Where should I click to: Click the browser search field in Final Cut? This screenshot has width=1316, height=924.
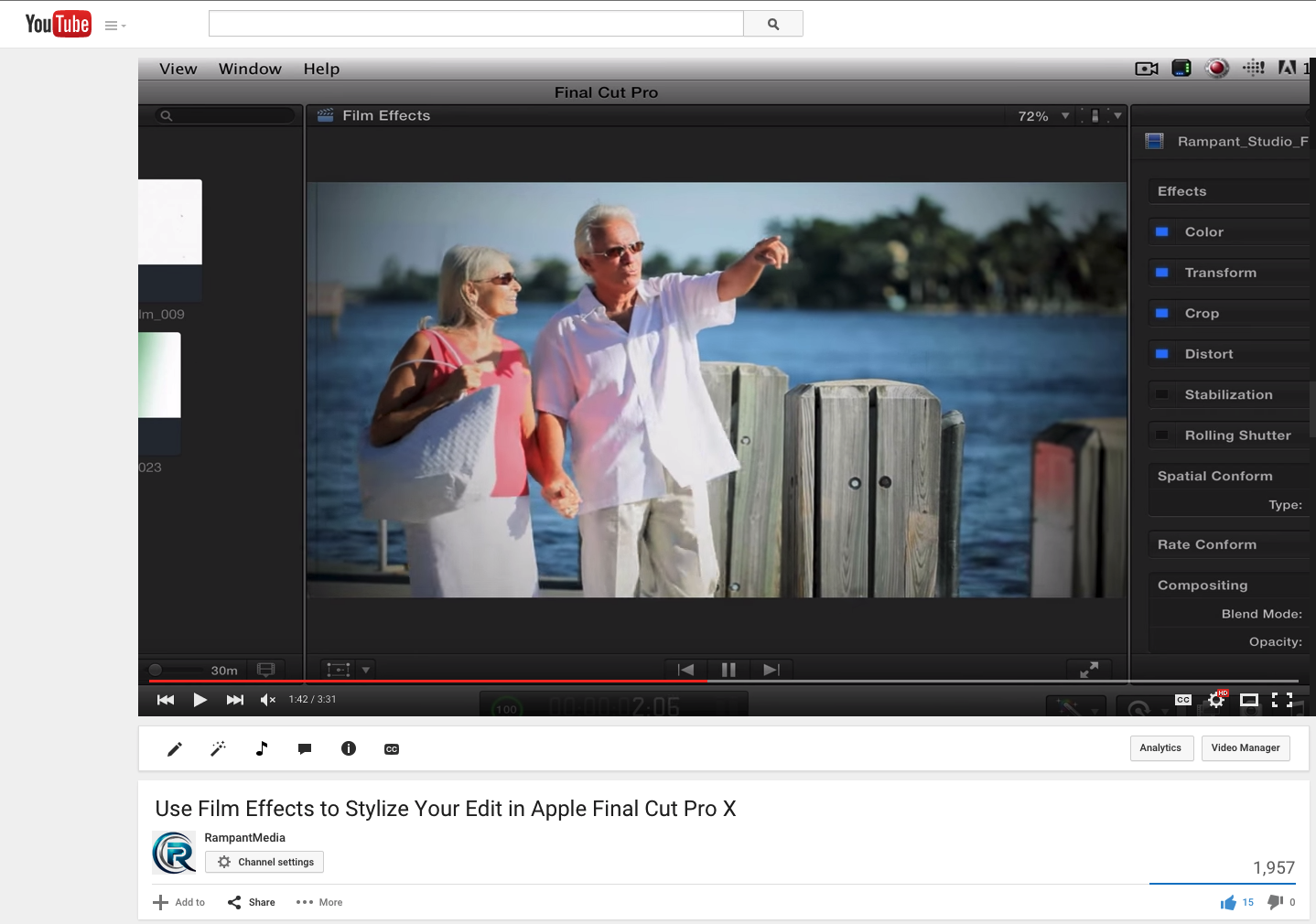pos(224,115)
